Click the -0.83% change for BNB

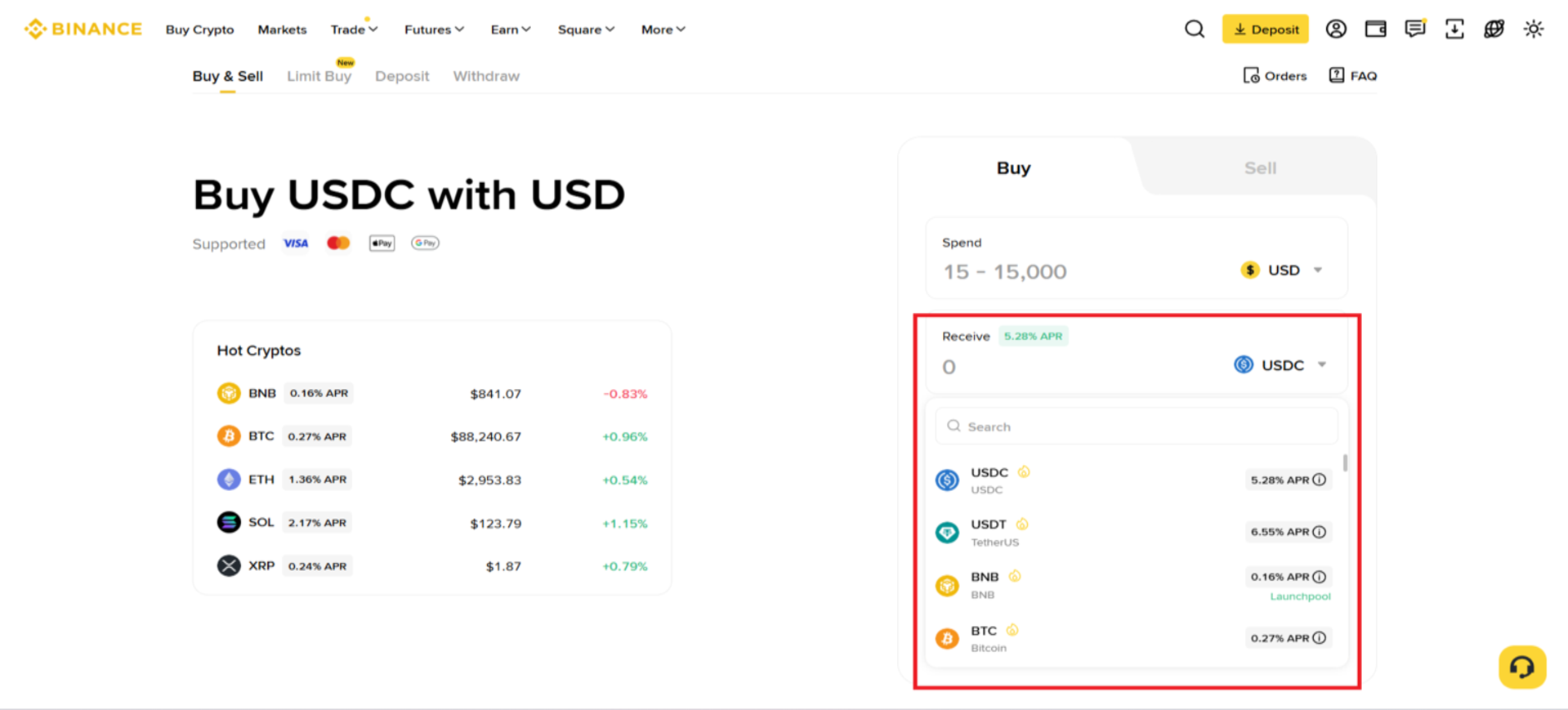[x=625, y=394]
